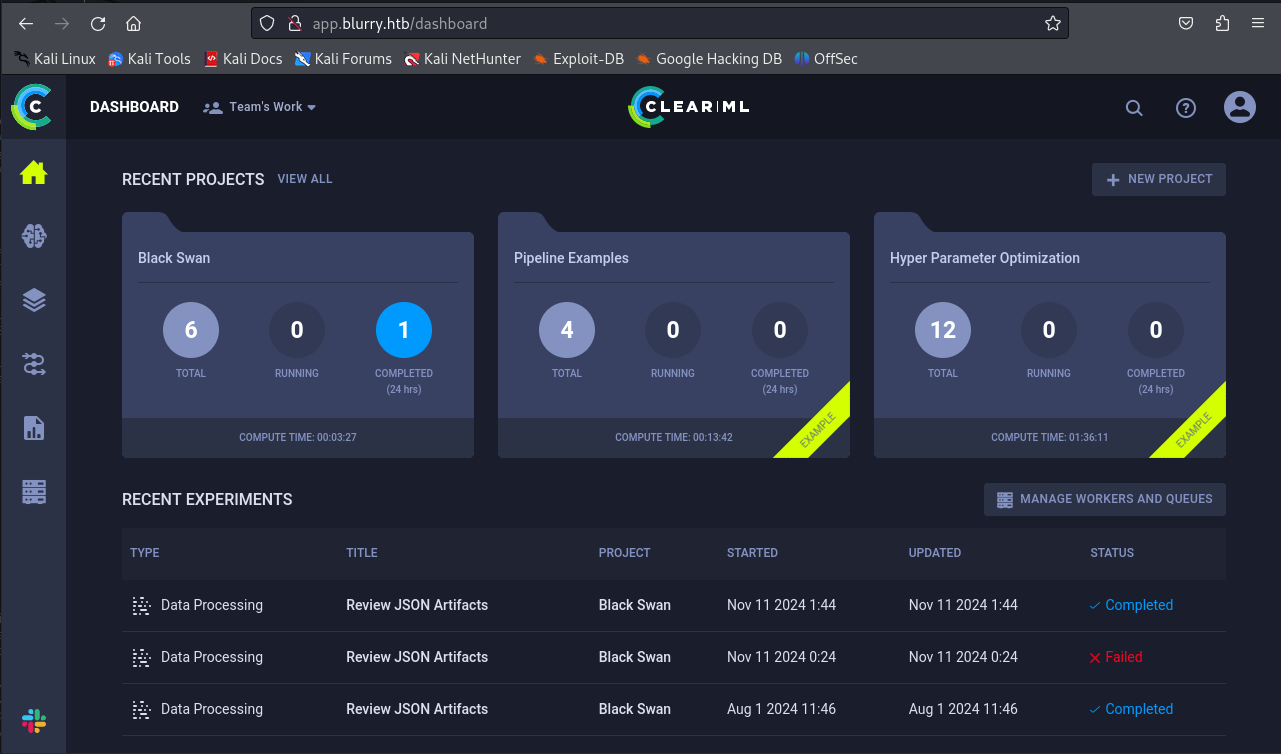Image resolution: width=1281 pixels, height=754 pixels.
Task: Open the user profile avatar
Action: 1239,107
